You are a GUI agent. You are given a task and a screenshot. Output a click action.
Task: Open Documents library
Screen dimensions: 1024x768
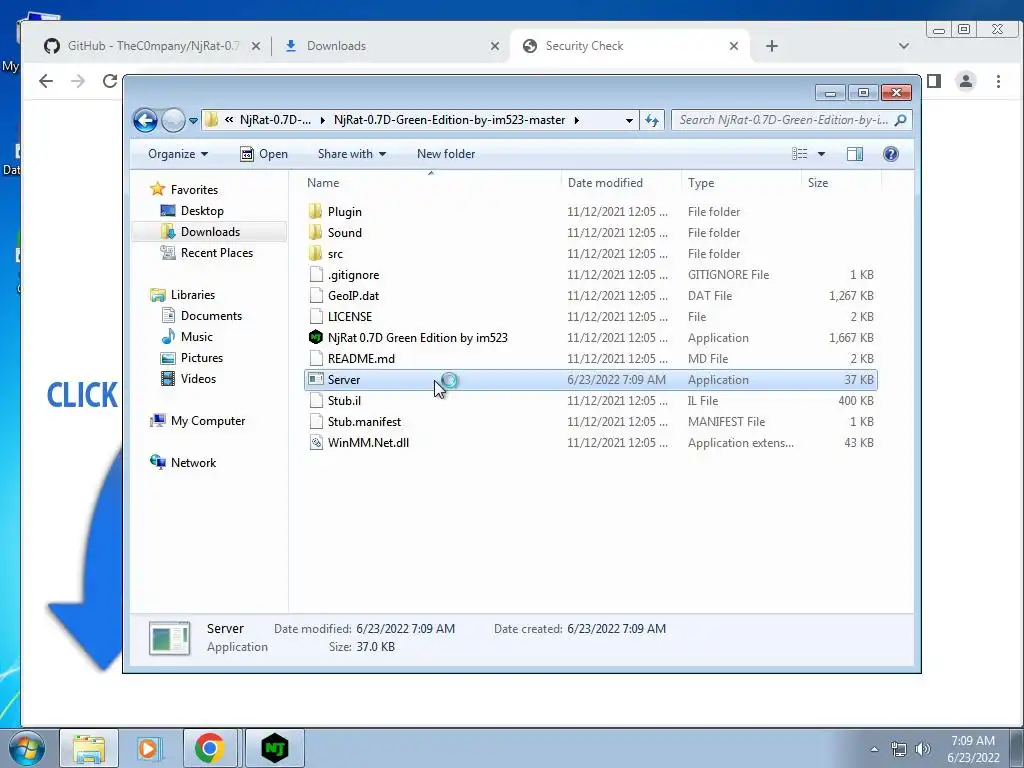[x=211, y=316]
